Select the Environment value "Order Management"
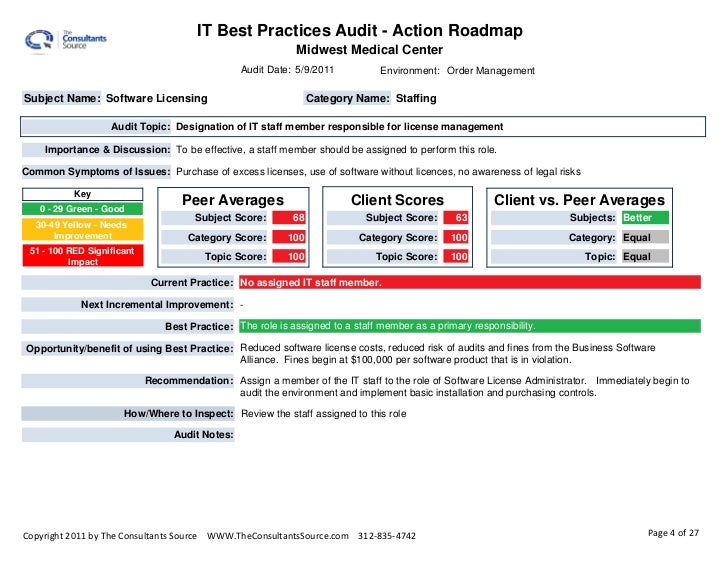The height and width of the screenshot is (563, 728). tap(491, 71)
